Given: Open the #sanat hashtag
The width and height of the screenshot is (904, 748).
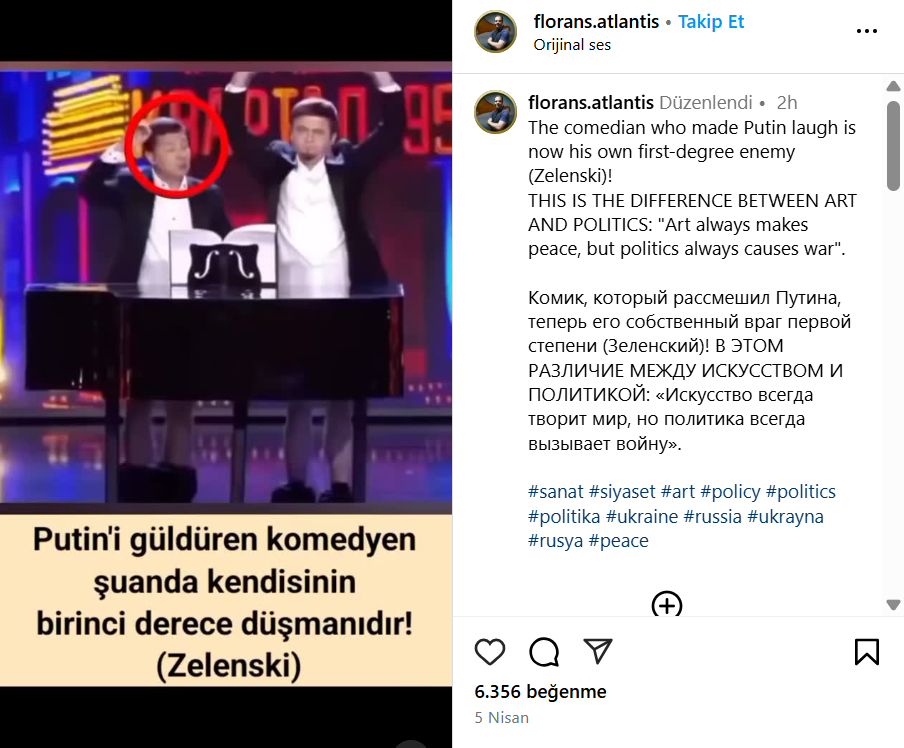Looking at the screenshot, I should (556, 491).
